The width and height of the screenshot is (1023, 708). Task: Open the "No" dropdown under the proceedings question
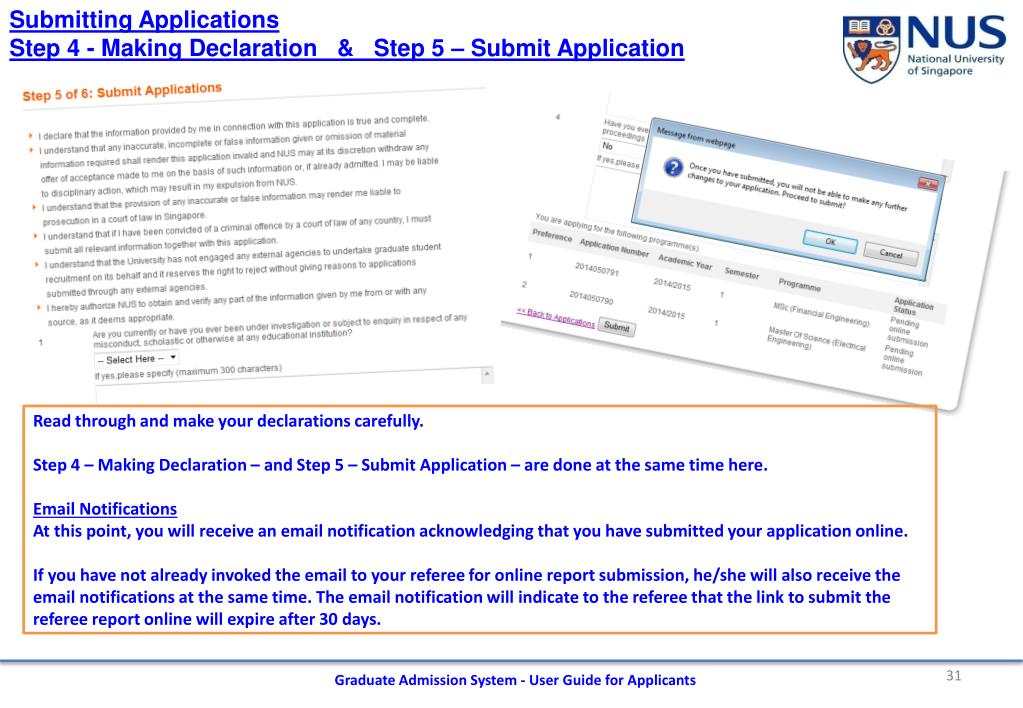622,148
